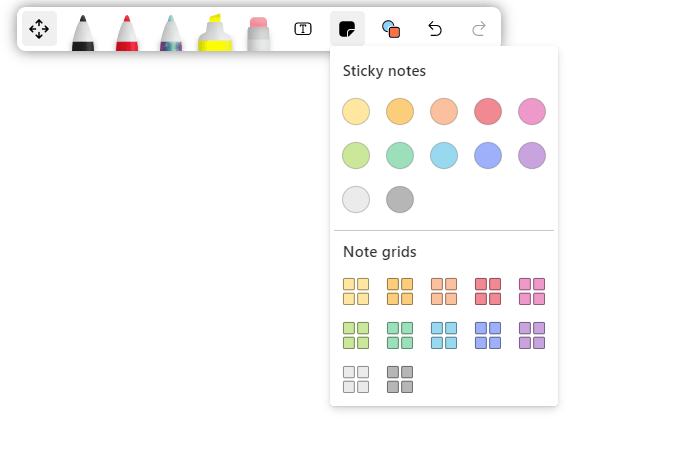Add a text box

[303, 29]
